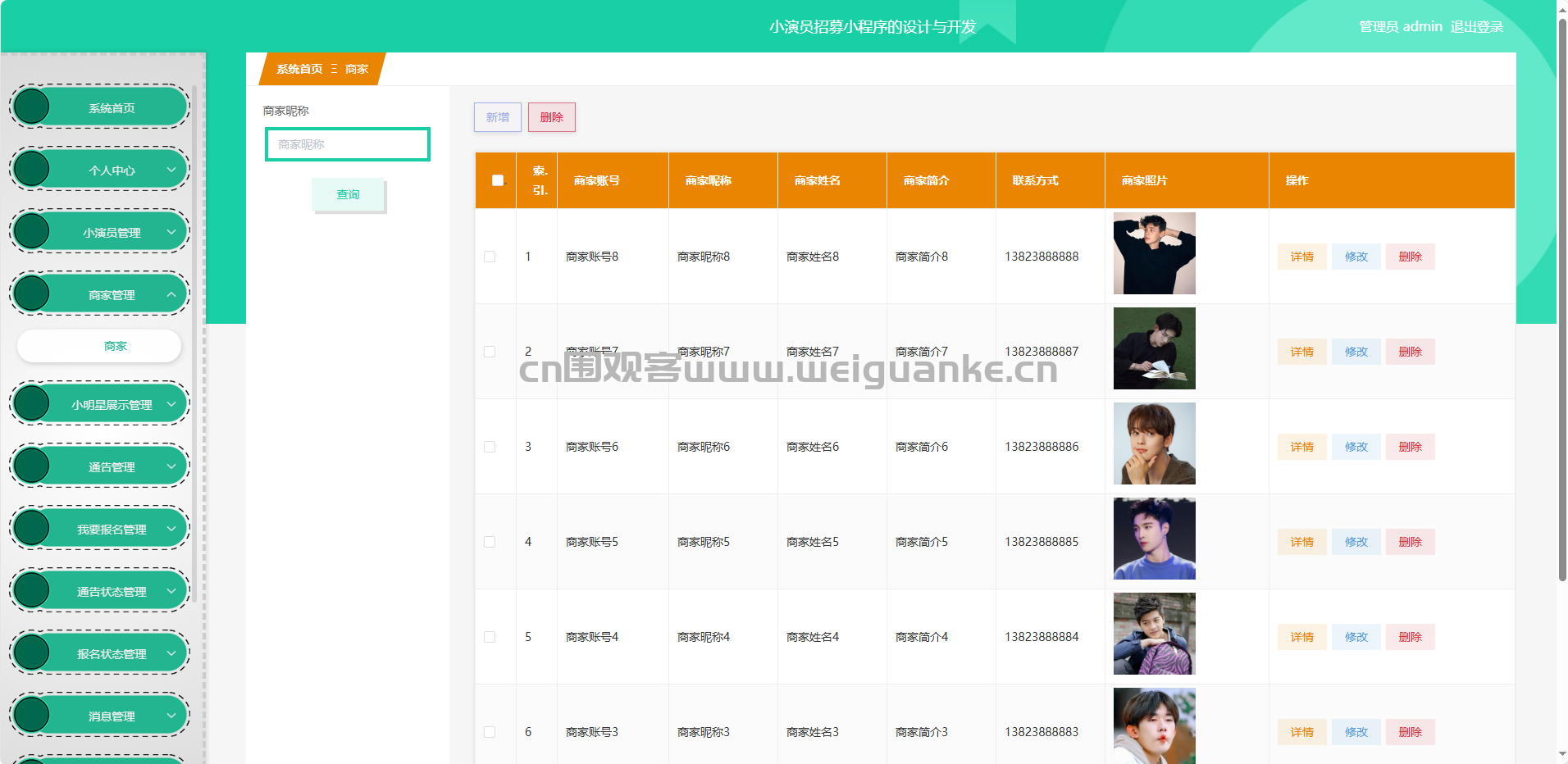Click 删除 for 商家账号6 row

[x=1411, y=447]
